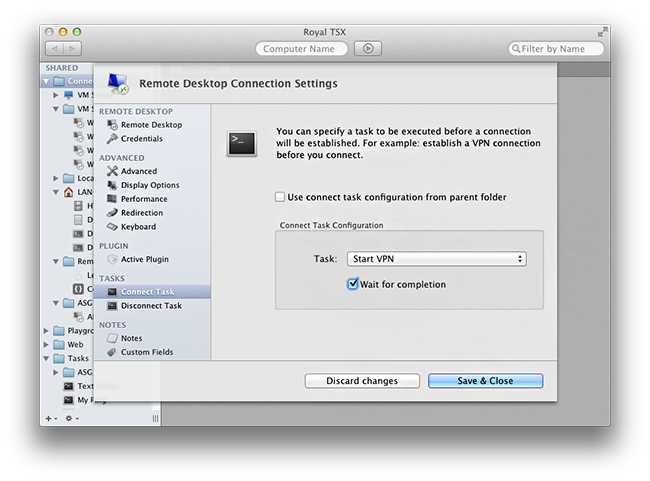This screenshot has width=650, height=481.
Task: Collapse the LAN folder triangle
Action: pos(56,192)
